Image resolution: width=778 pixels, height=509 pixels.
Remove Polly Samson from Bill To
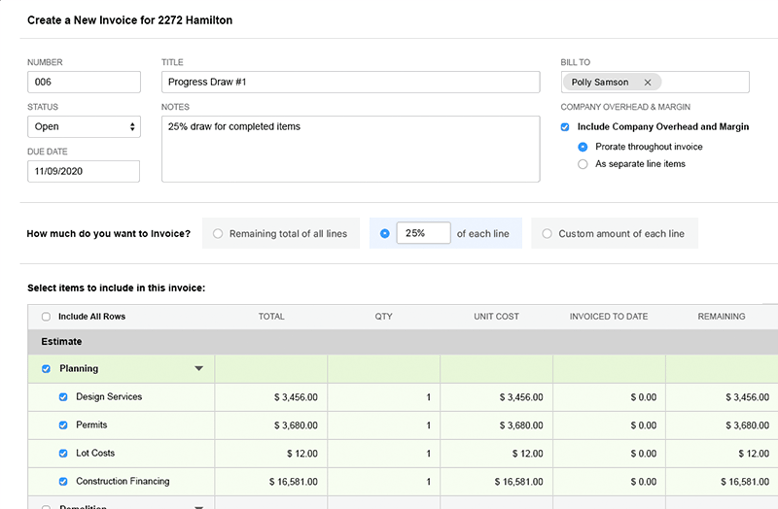(x=648, y=82)
